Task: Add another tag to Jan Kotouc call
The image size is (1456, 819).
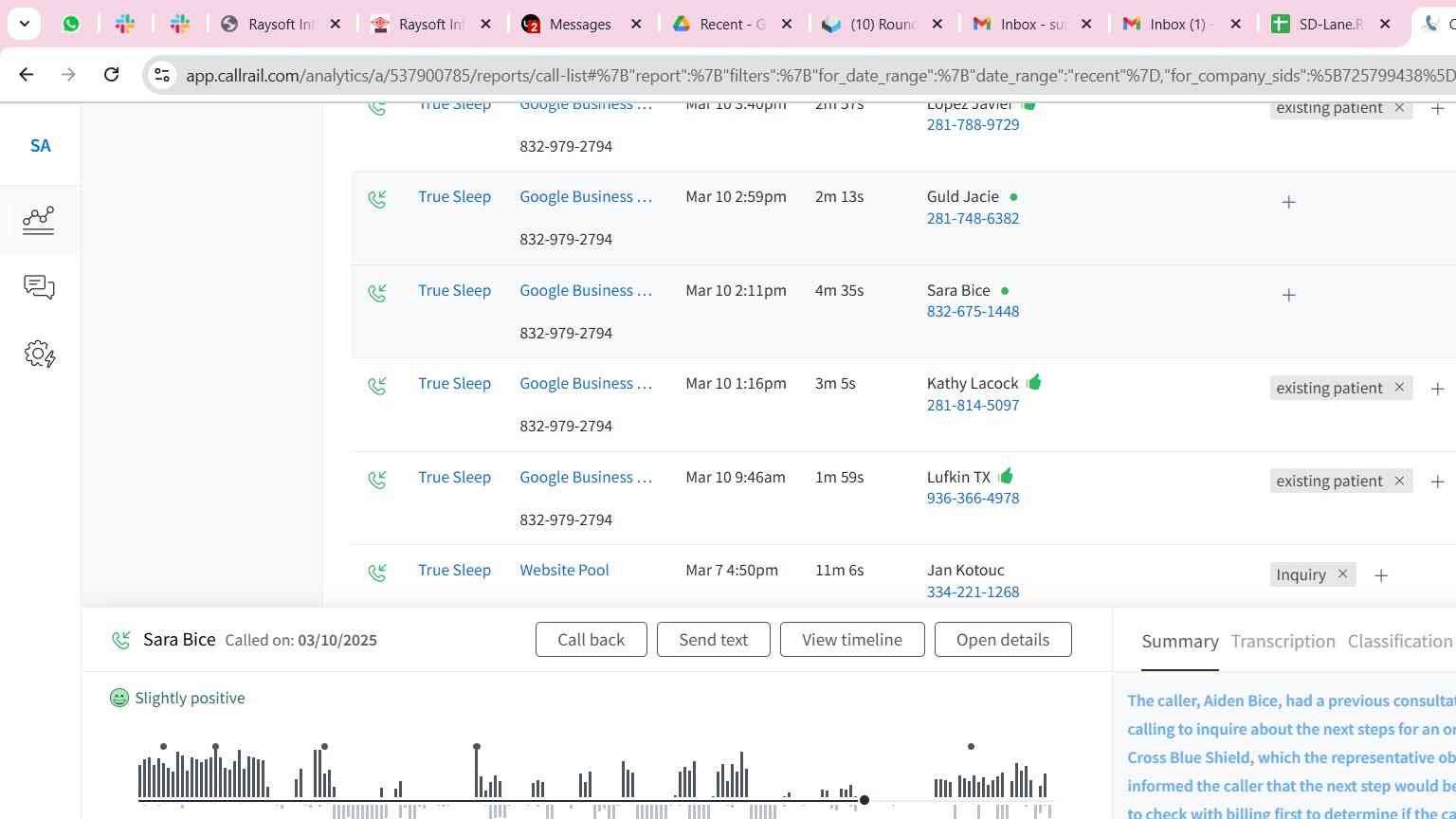Action: click(1381, 575)
